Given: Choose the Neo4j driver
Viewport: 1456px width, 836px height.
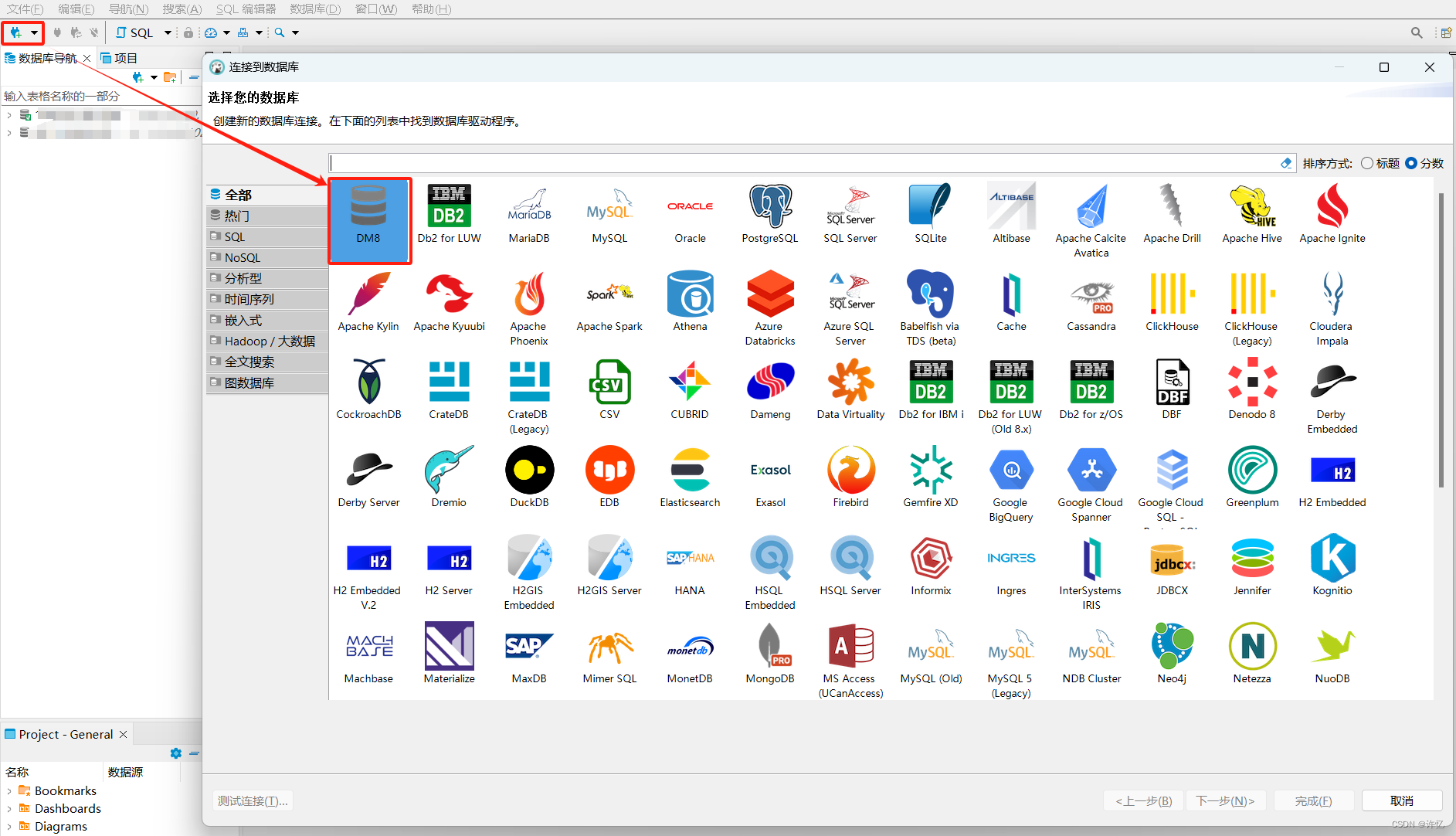Looking at the screenshot, I should [x=1172, y=654].
